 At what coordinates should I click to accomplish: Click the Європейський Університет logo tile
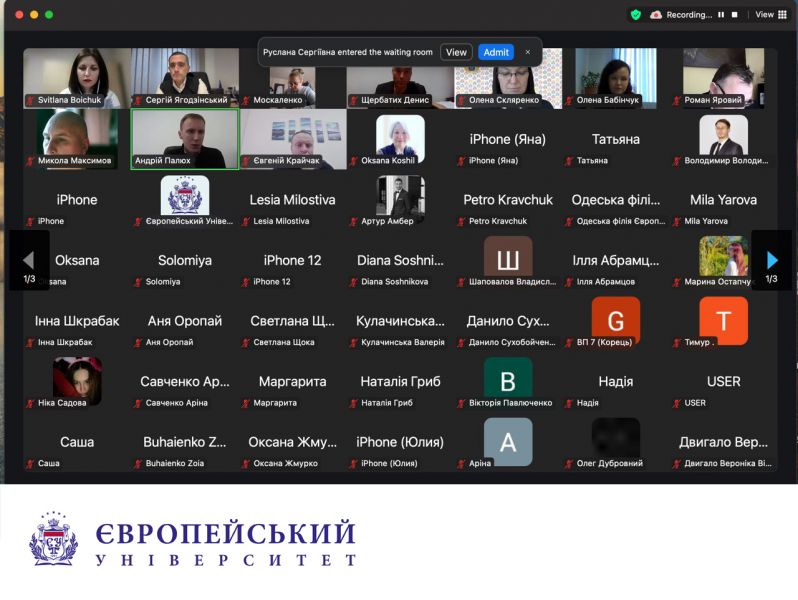[185, 196]
